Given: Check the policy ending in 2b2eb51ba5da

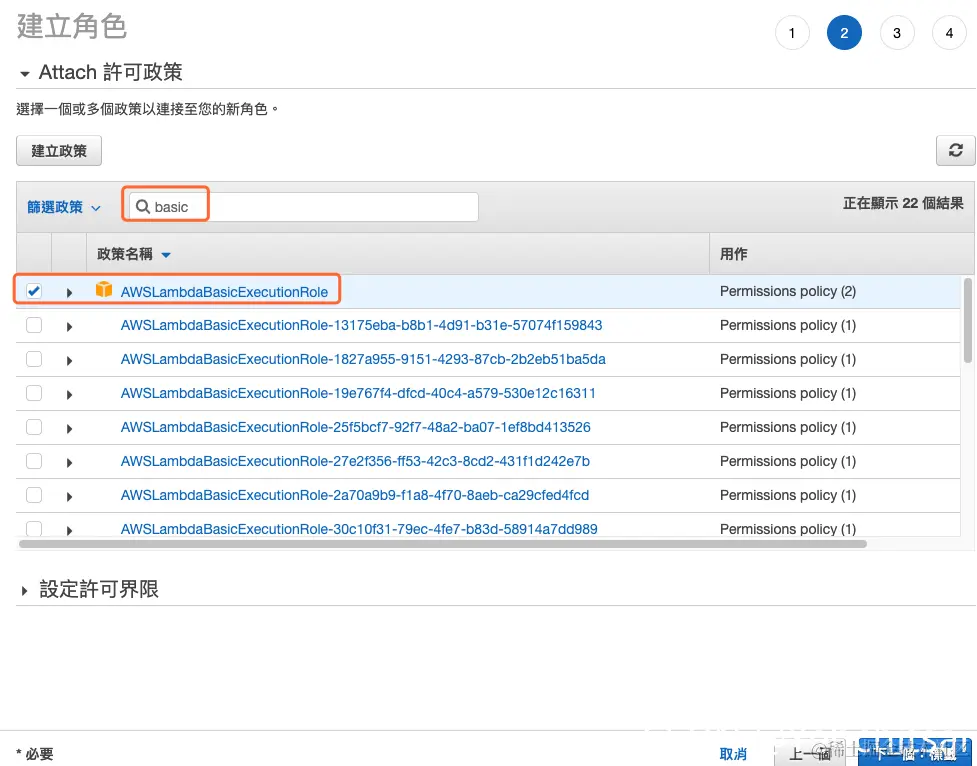Looking at the screenshot, I should [x=34, y=359].
